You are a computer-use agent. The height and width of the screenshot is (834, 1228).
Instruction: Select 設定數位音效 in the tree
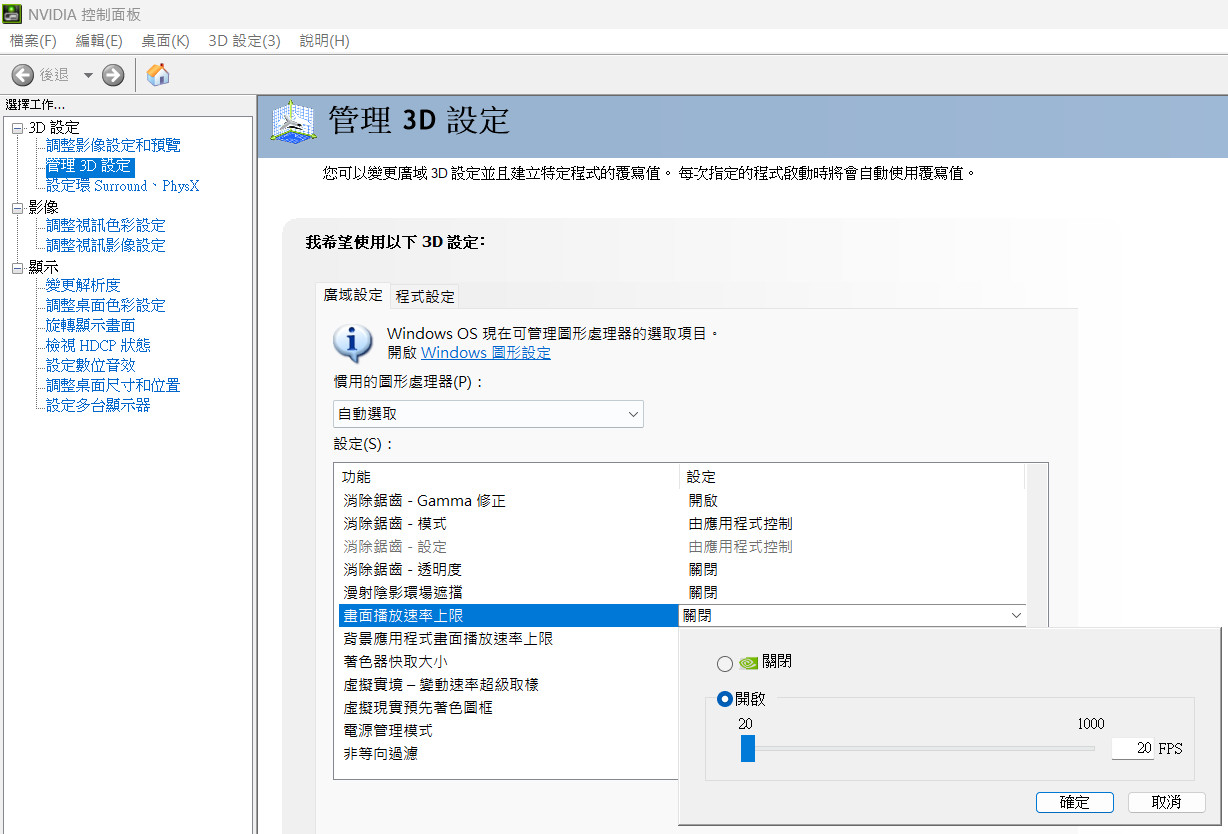pyautogui.click(x=90, y=365)
